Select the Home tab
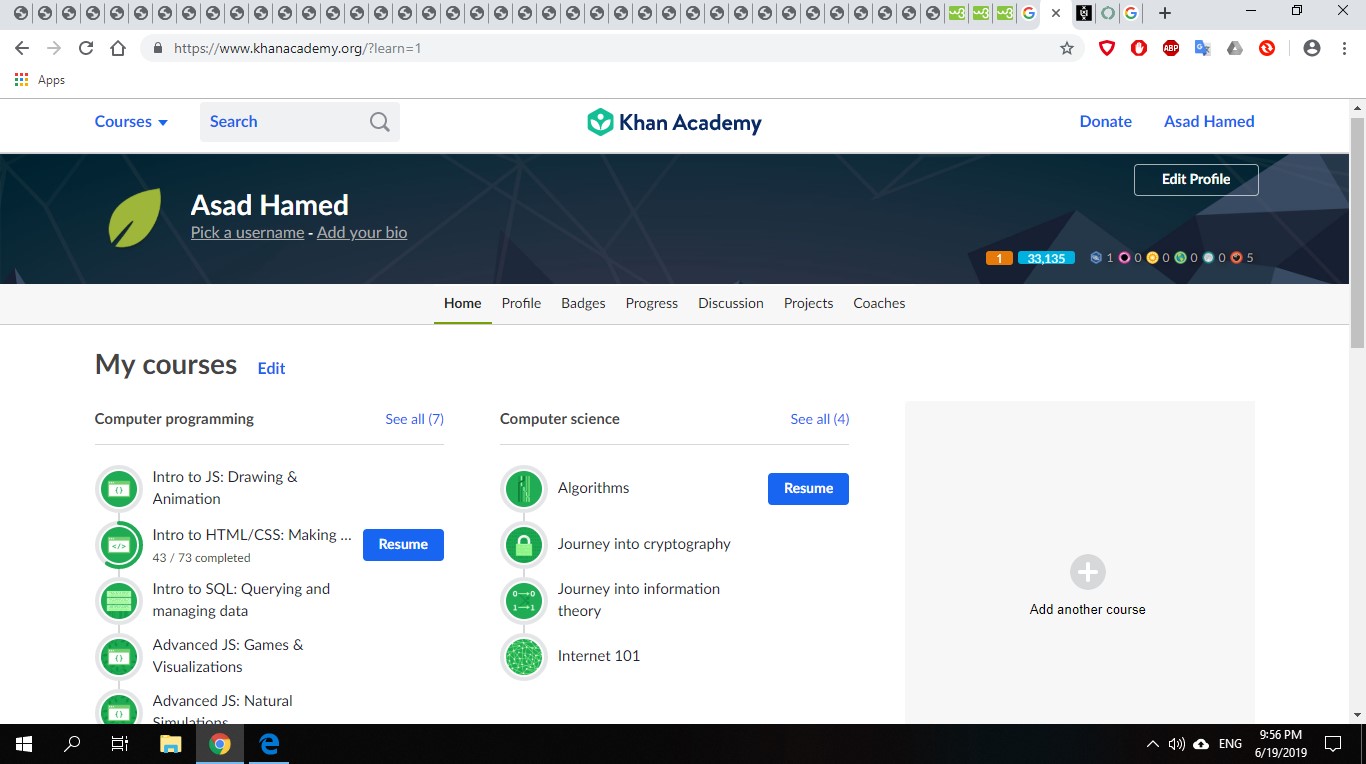The image size is (1366, 764). [463, 303]
